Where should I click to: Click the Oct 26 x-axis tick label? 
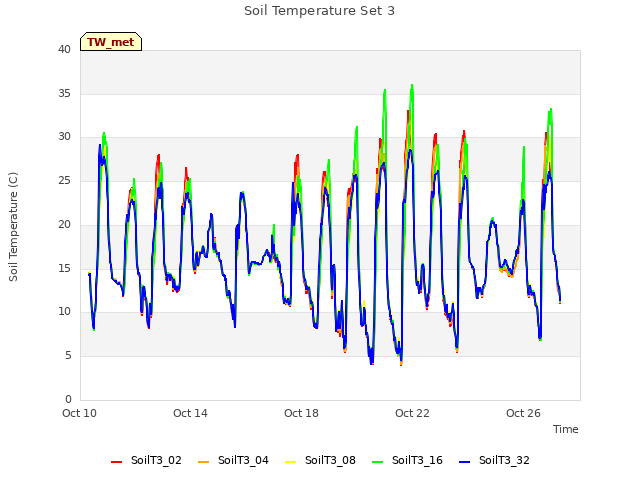[523, 413]
